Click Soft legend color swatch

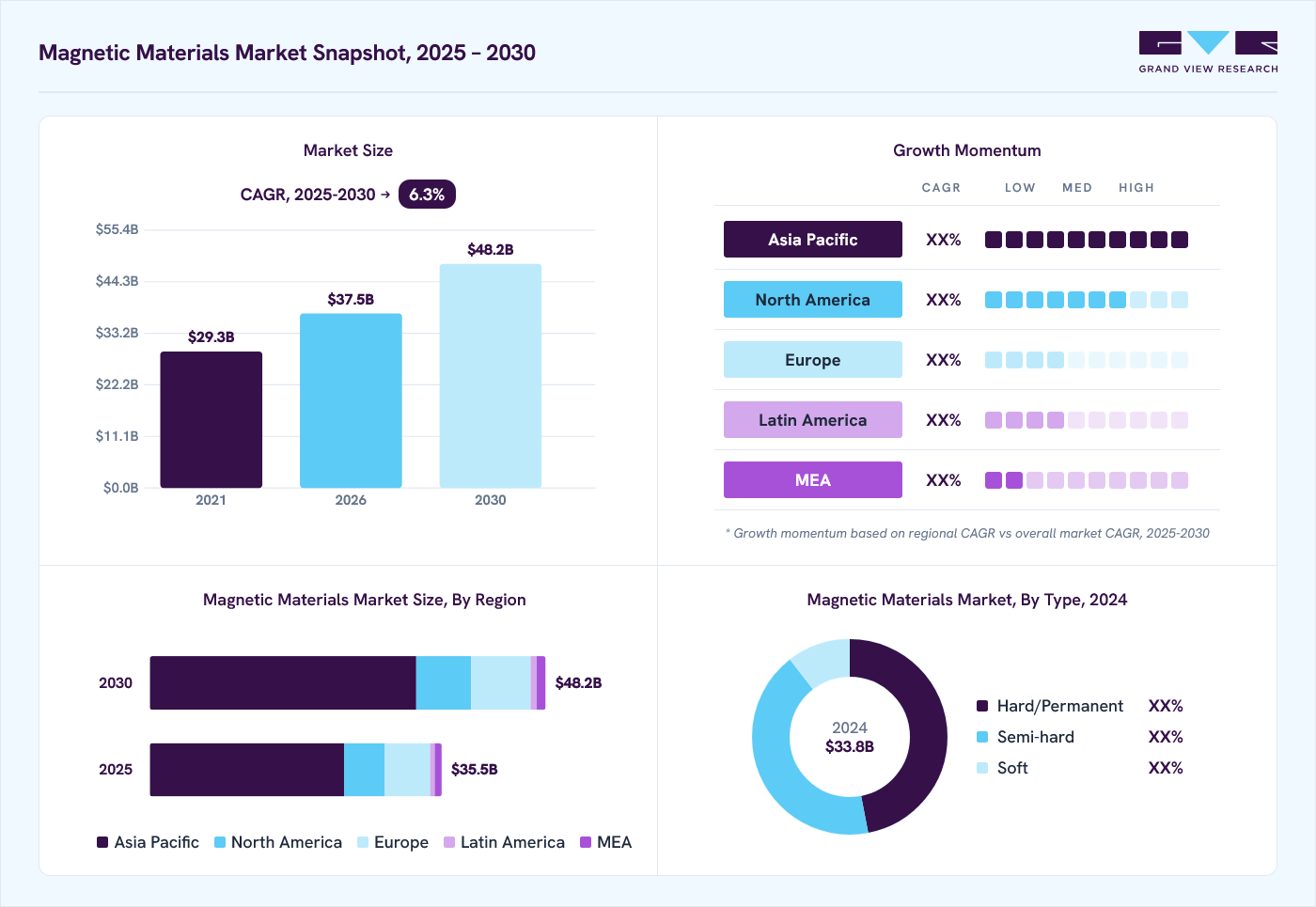pyautogui.click(x=982, y=768)
